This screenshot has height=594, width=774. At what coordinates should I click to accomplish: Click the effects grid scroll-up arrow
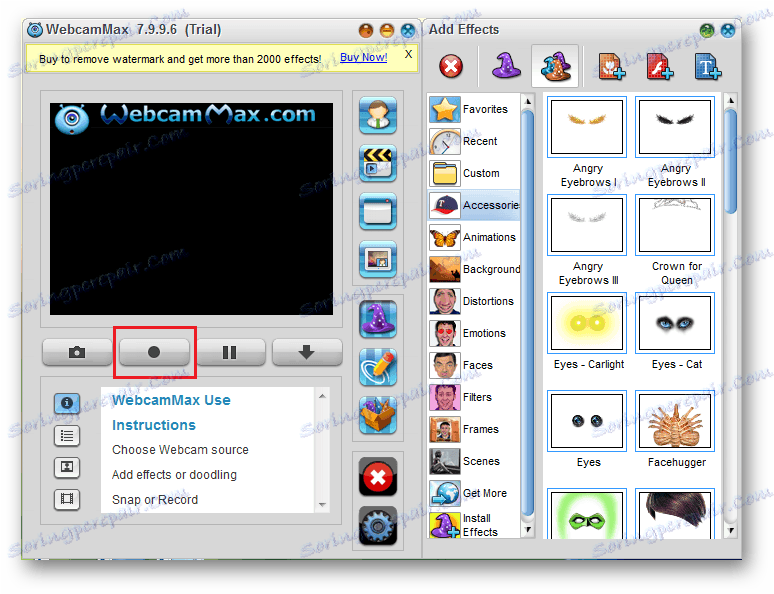731,100
